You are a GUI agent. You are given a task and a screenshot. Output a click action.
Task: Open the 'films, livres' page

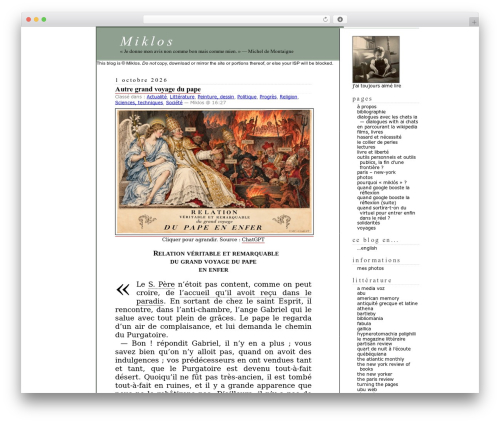[x=370, y=132]
